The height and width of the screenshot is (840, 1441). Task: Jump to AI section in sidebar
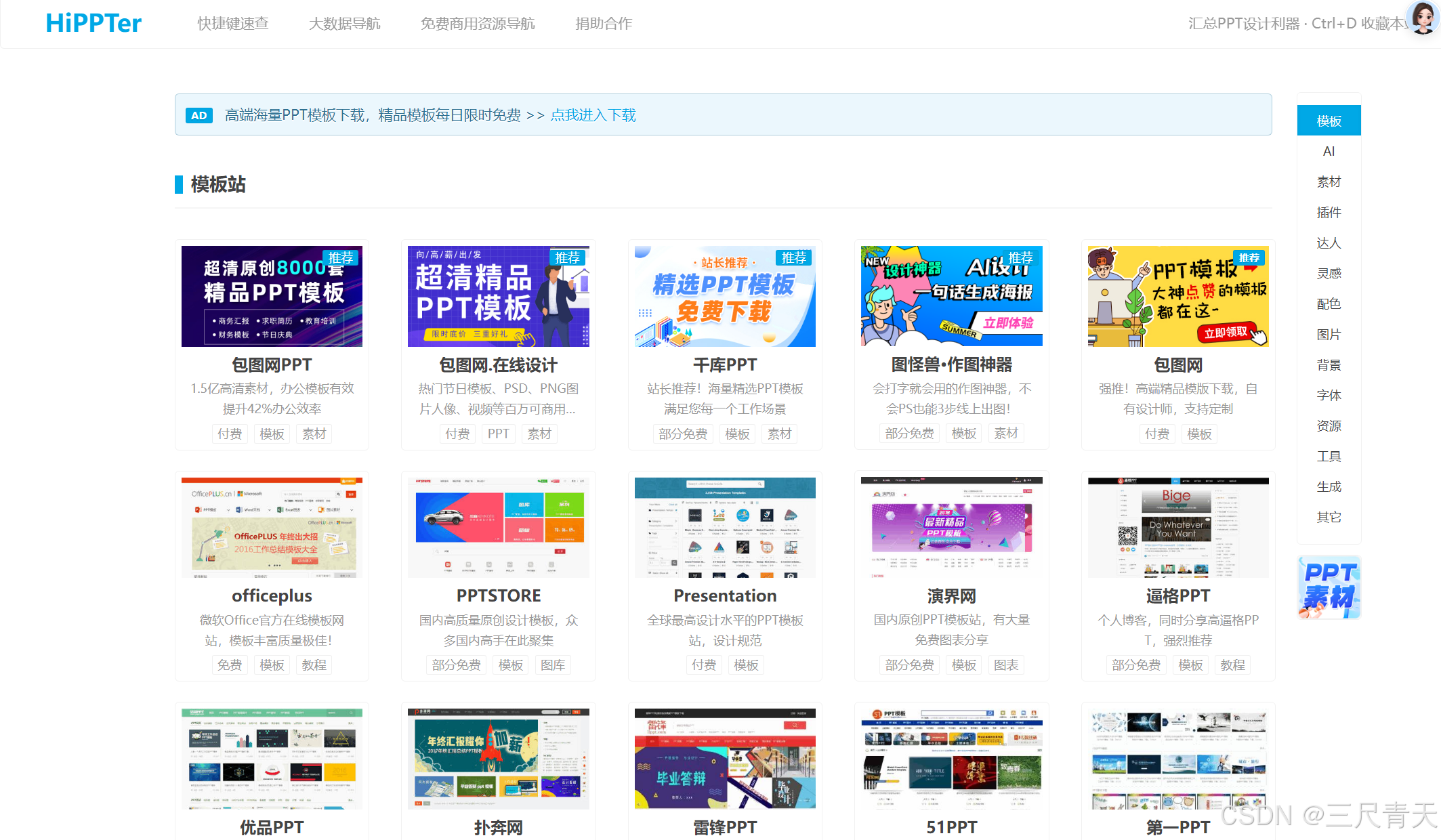click(x=1329, y=151)
